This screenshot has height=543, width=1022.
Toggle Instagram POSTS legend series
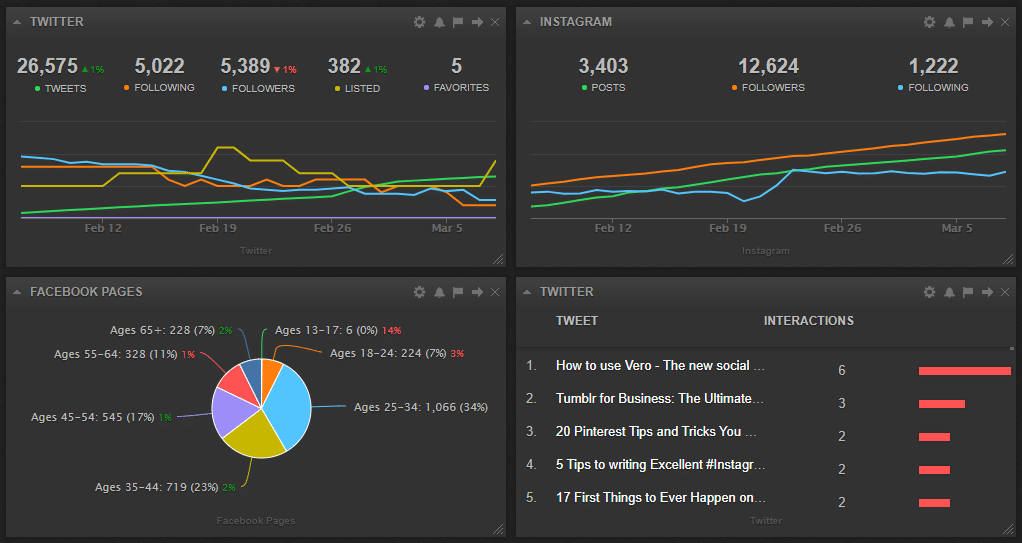point(604,87)
